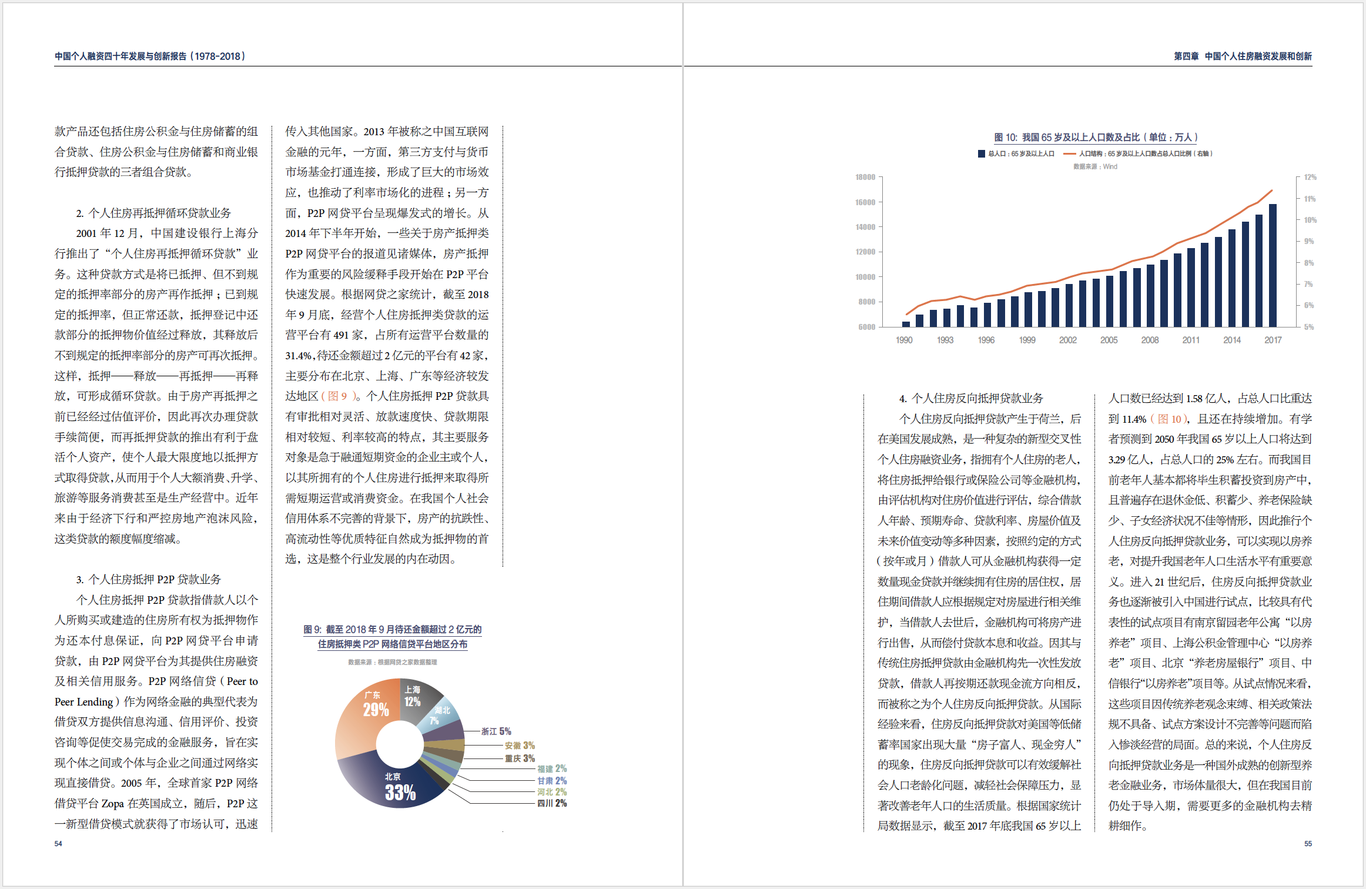The width and height of the screenshot is (1366, 889).
Task: Click page number 55
Action: [1307, 844]
